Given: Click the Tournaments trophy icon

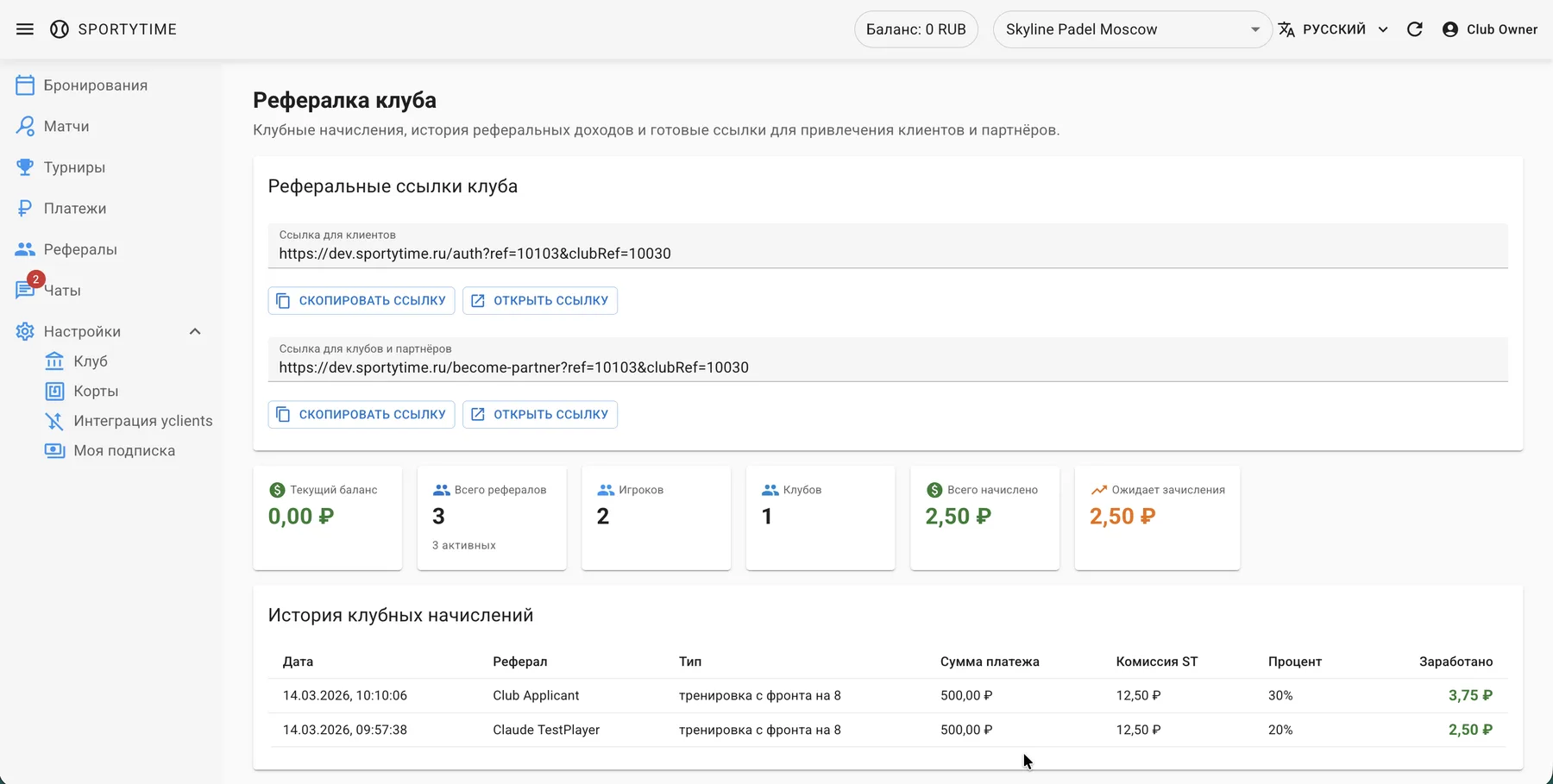Looking at the screenshot, I should (25, 167).
